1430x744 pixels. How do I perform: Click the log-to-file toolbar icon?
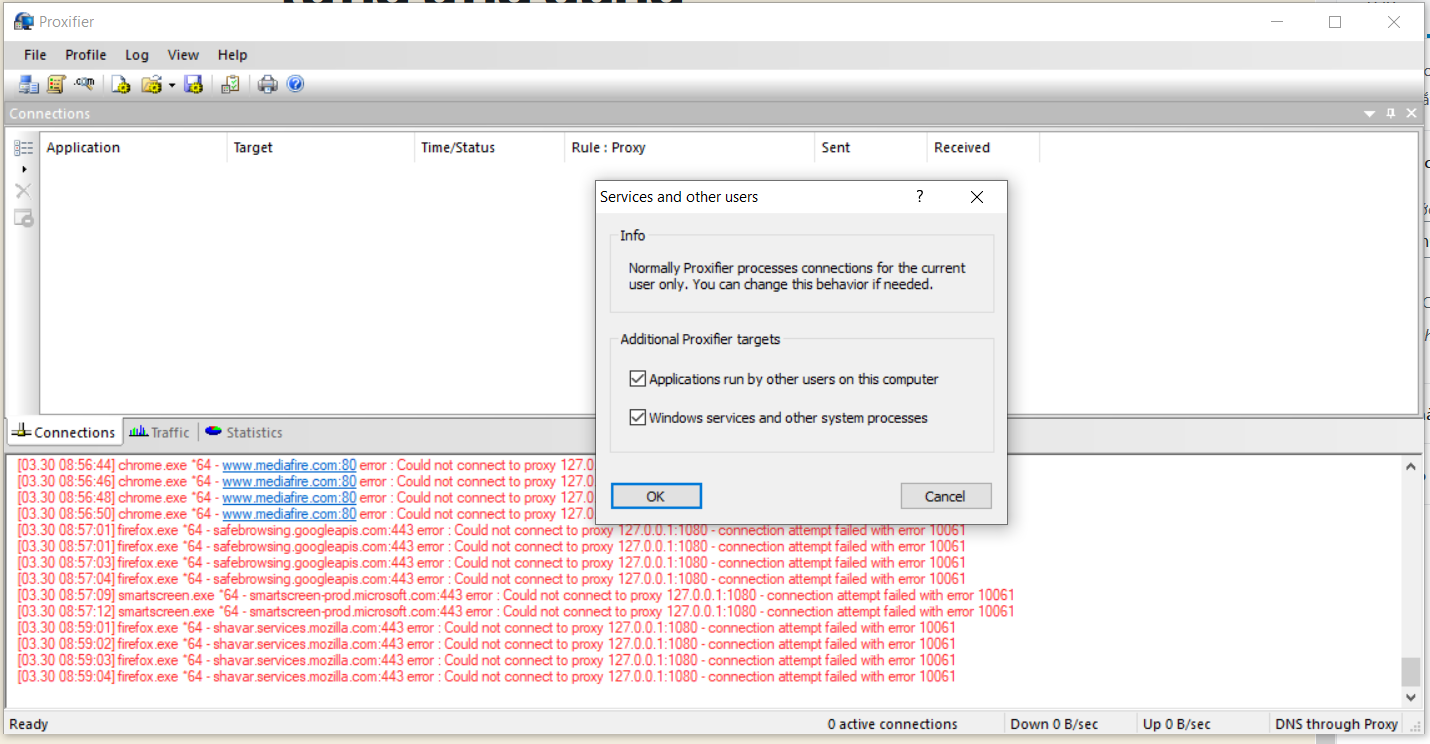click(121, 84)
